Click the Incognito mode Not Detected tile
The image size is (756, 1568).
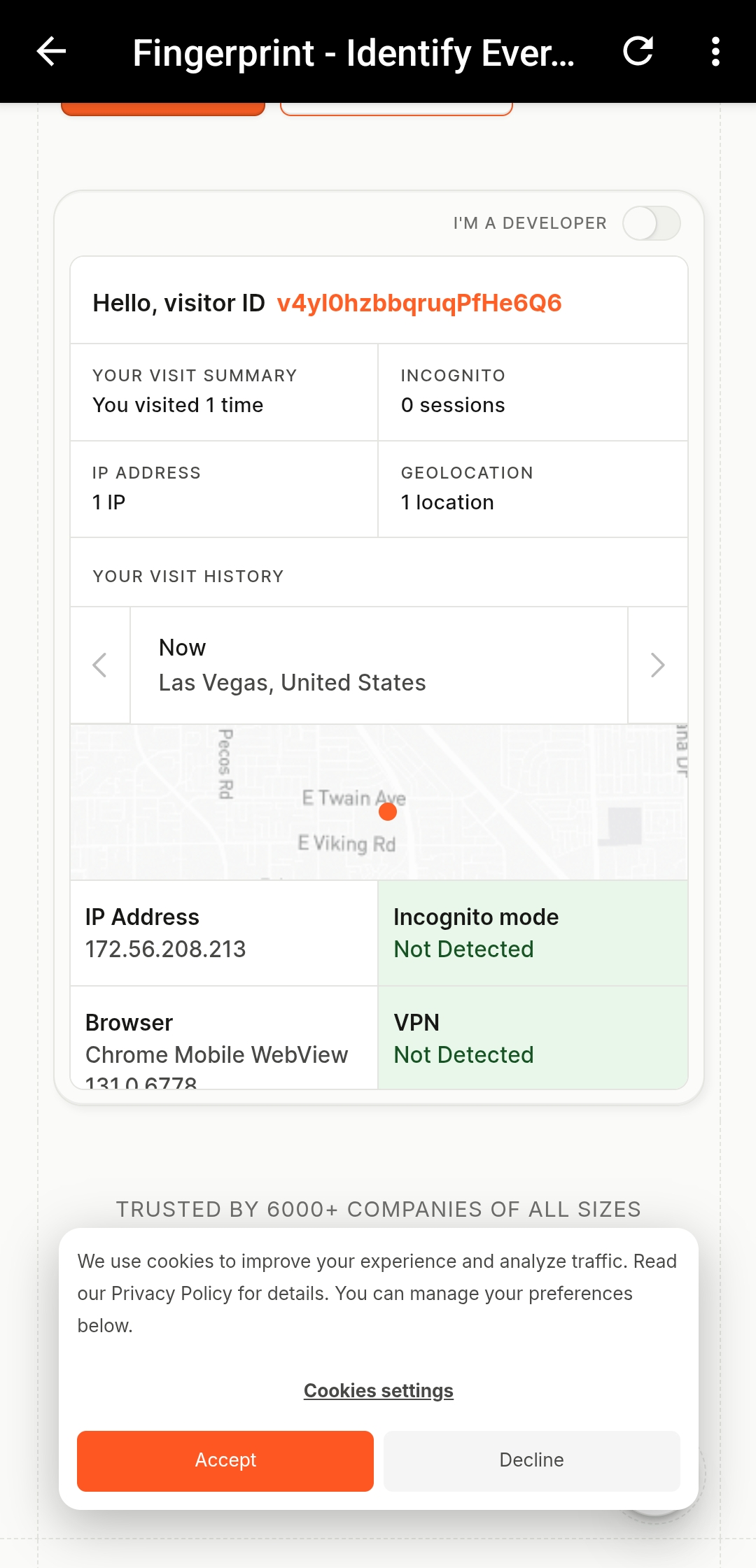coord(533,933)
